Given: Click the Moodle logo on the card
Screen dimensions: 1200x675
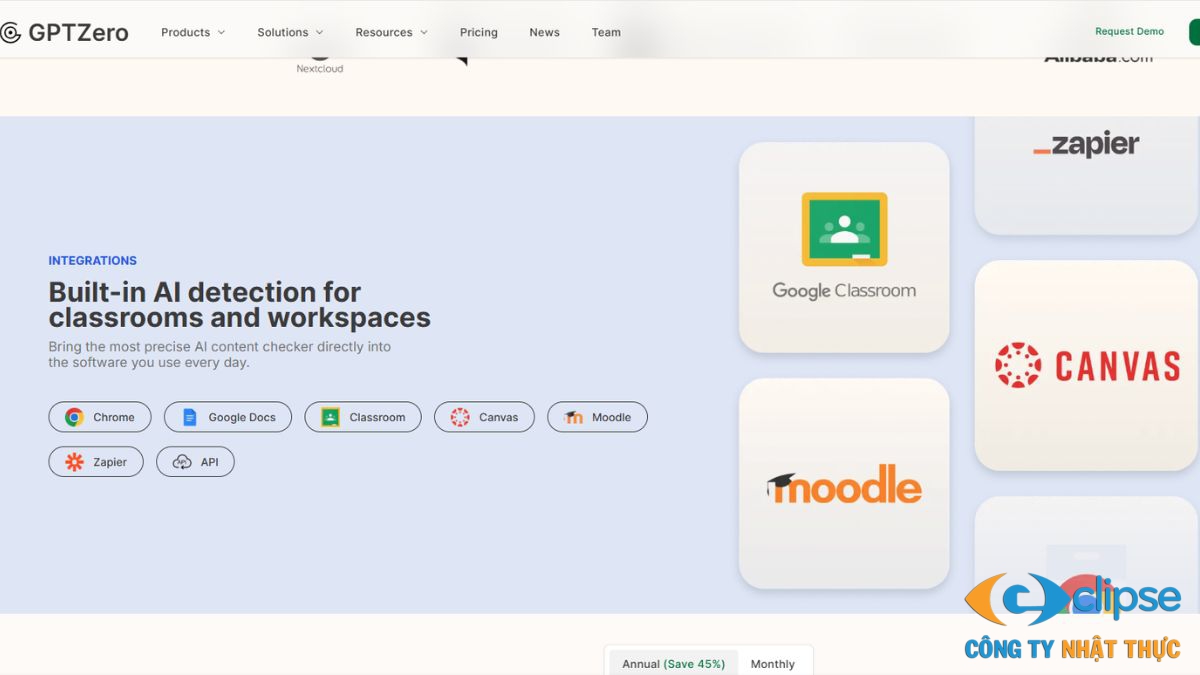Looking at the screenshot, I should tap(844, 485).
